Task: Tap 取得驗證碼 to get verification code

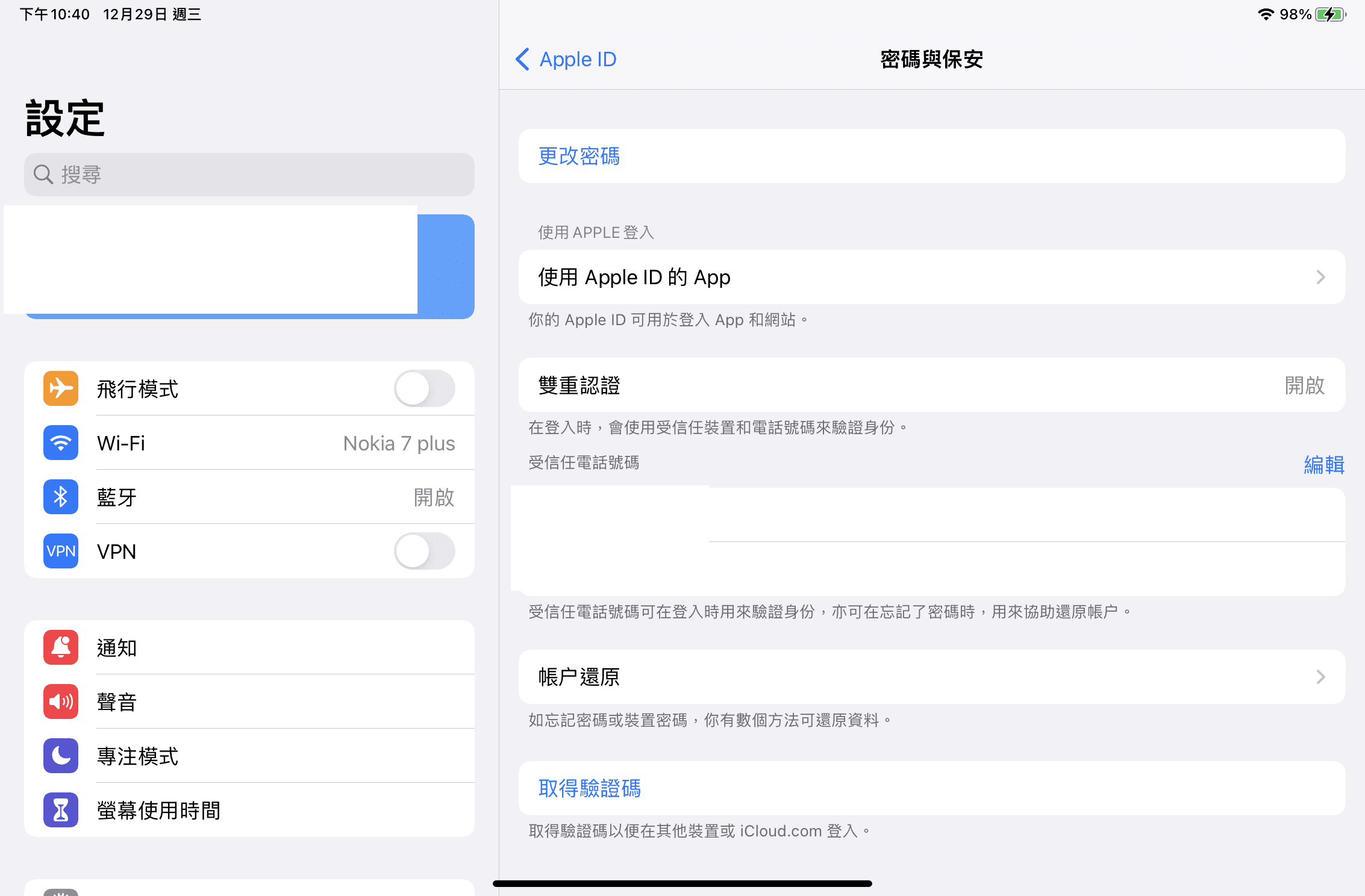Action: (932, 788)
